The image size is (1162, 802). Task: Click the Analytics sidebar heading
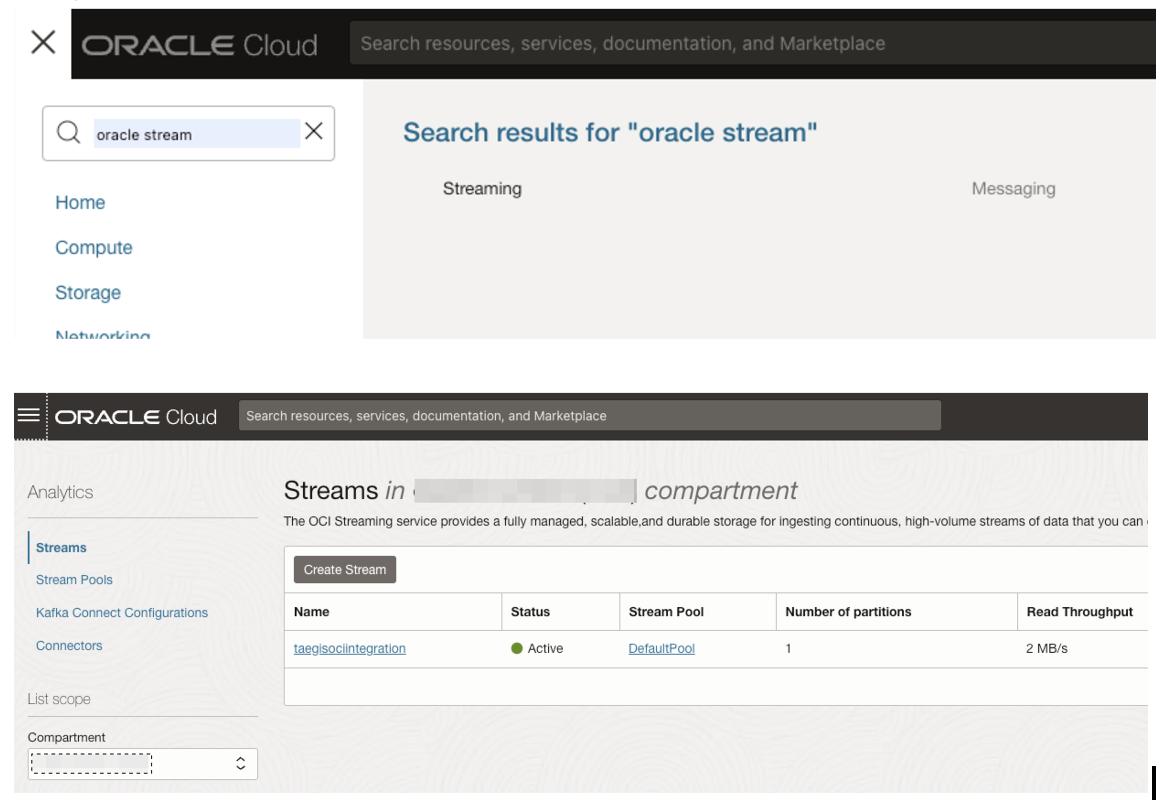tap(60, 492)
